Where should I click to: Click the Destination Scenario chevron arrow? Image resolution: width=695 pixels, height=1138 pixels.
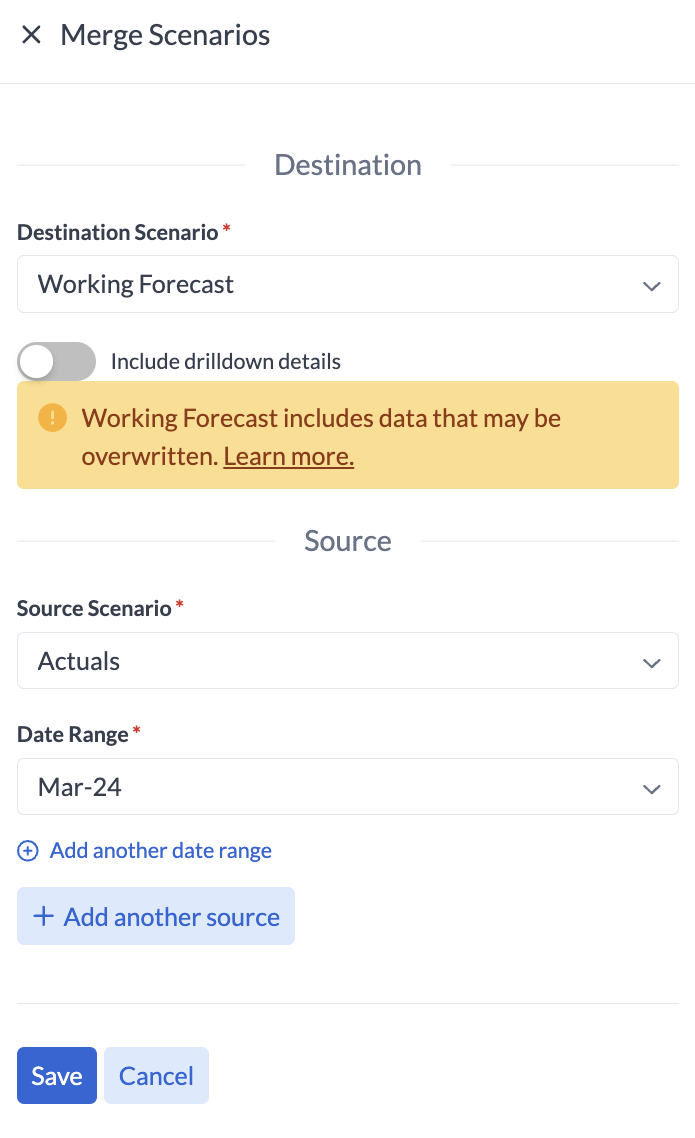coord(652,285)
